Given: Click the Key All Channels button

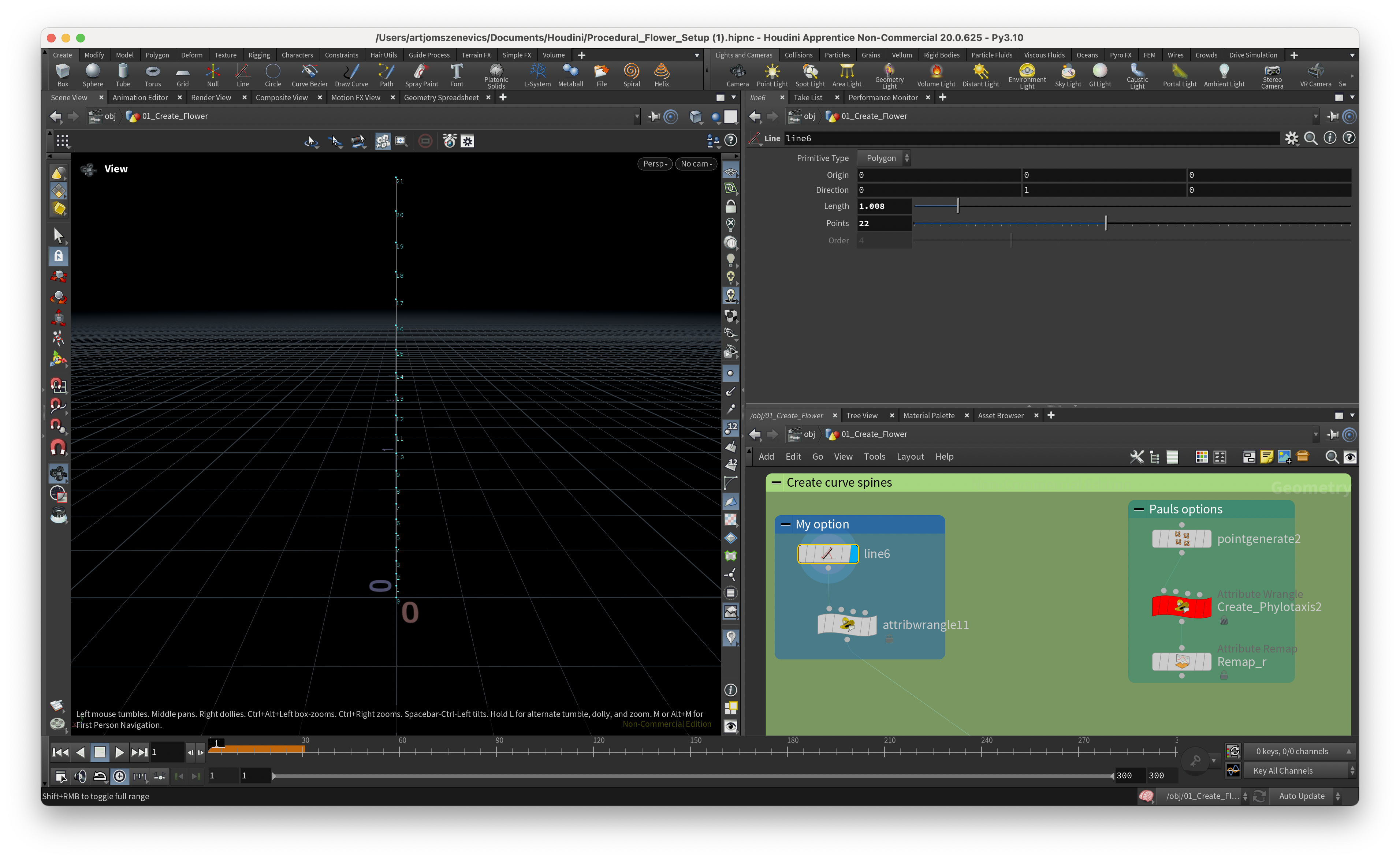Looking at the screenshot, I should (1283, 771).
